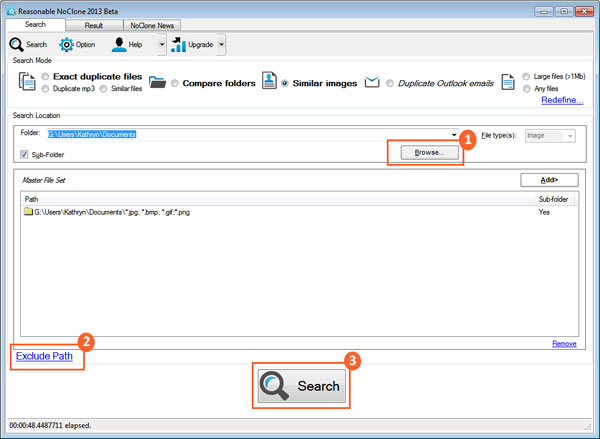Click the toolbar Search magnifier icon
Viewport: 600px width, 439px height.
16,45
